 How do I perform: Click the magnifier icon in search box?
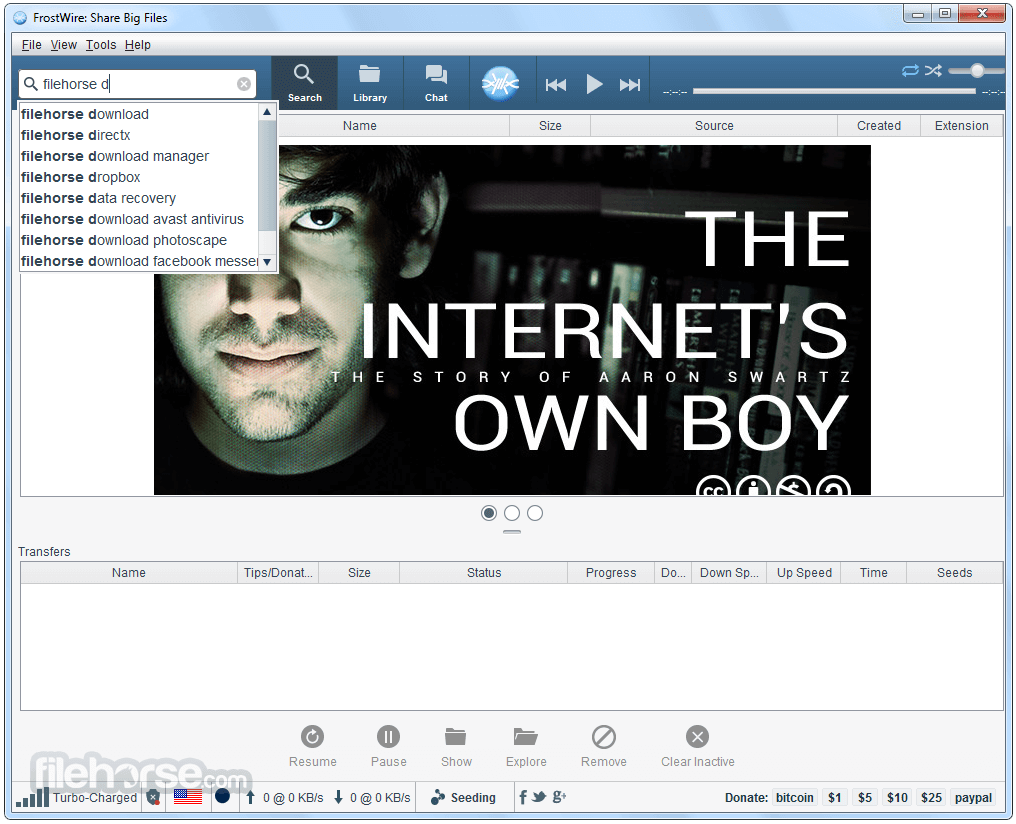pos(30,84)
